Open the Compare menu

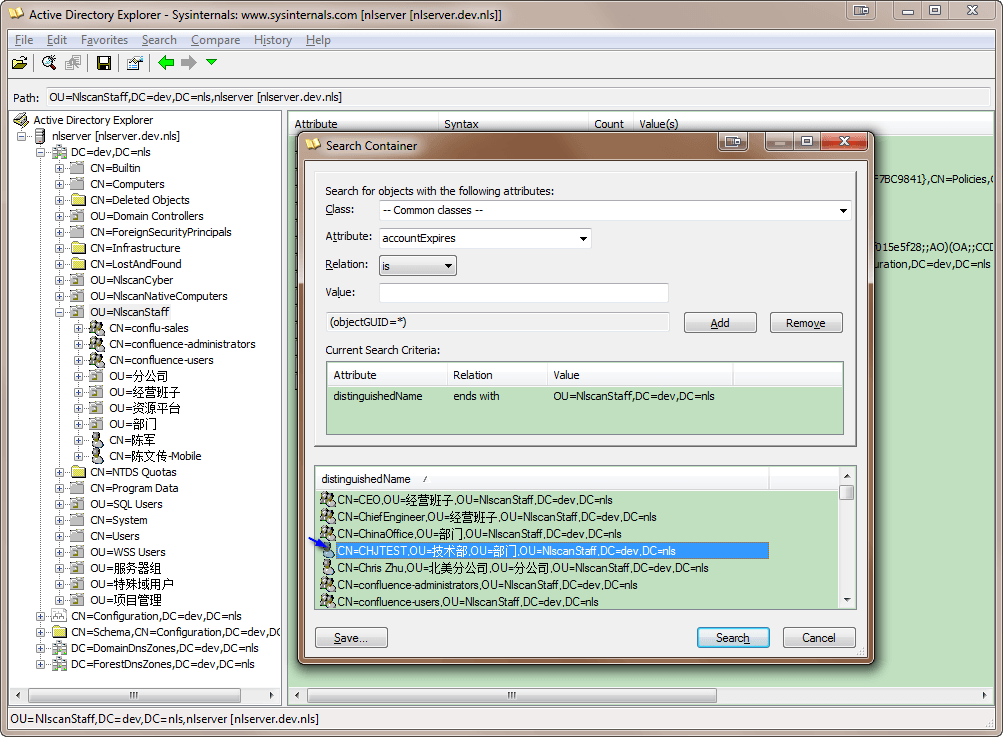point(215,40)
